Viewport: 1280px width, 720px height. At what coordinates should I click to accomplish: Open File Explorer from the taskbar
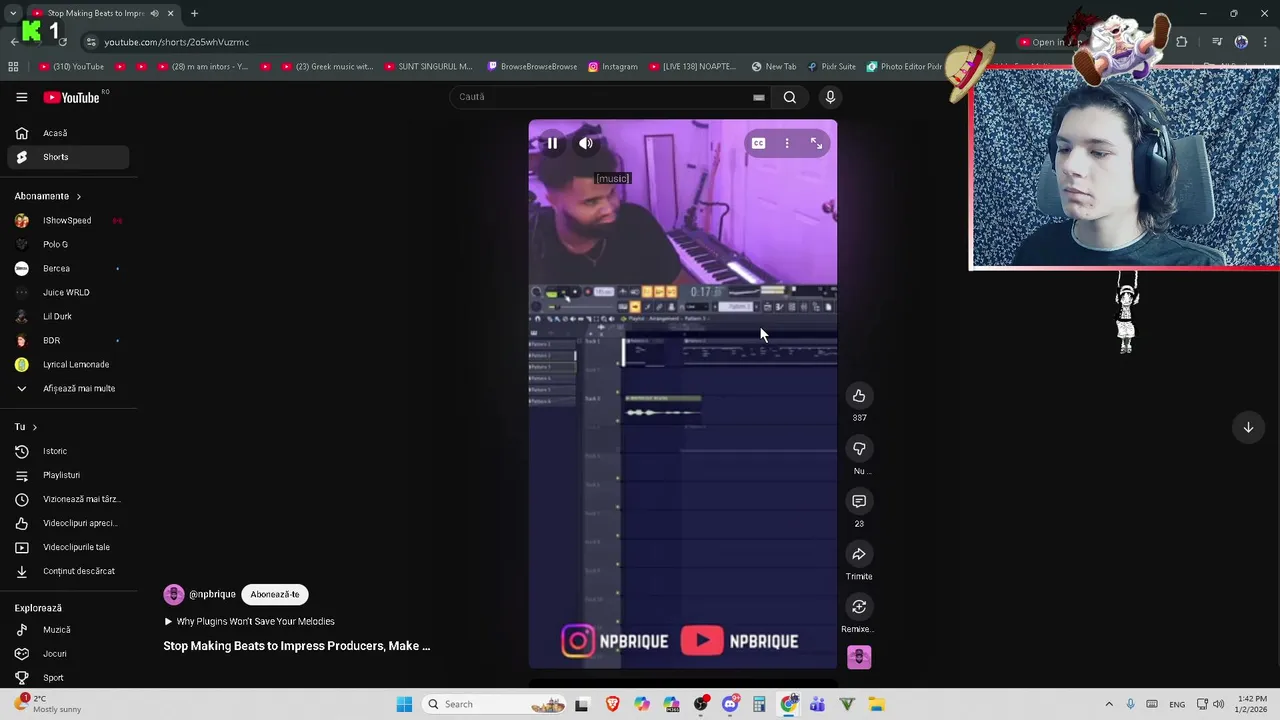click(876, 704)
